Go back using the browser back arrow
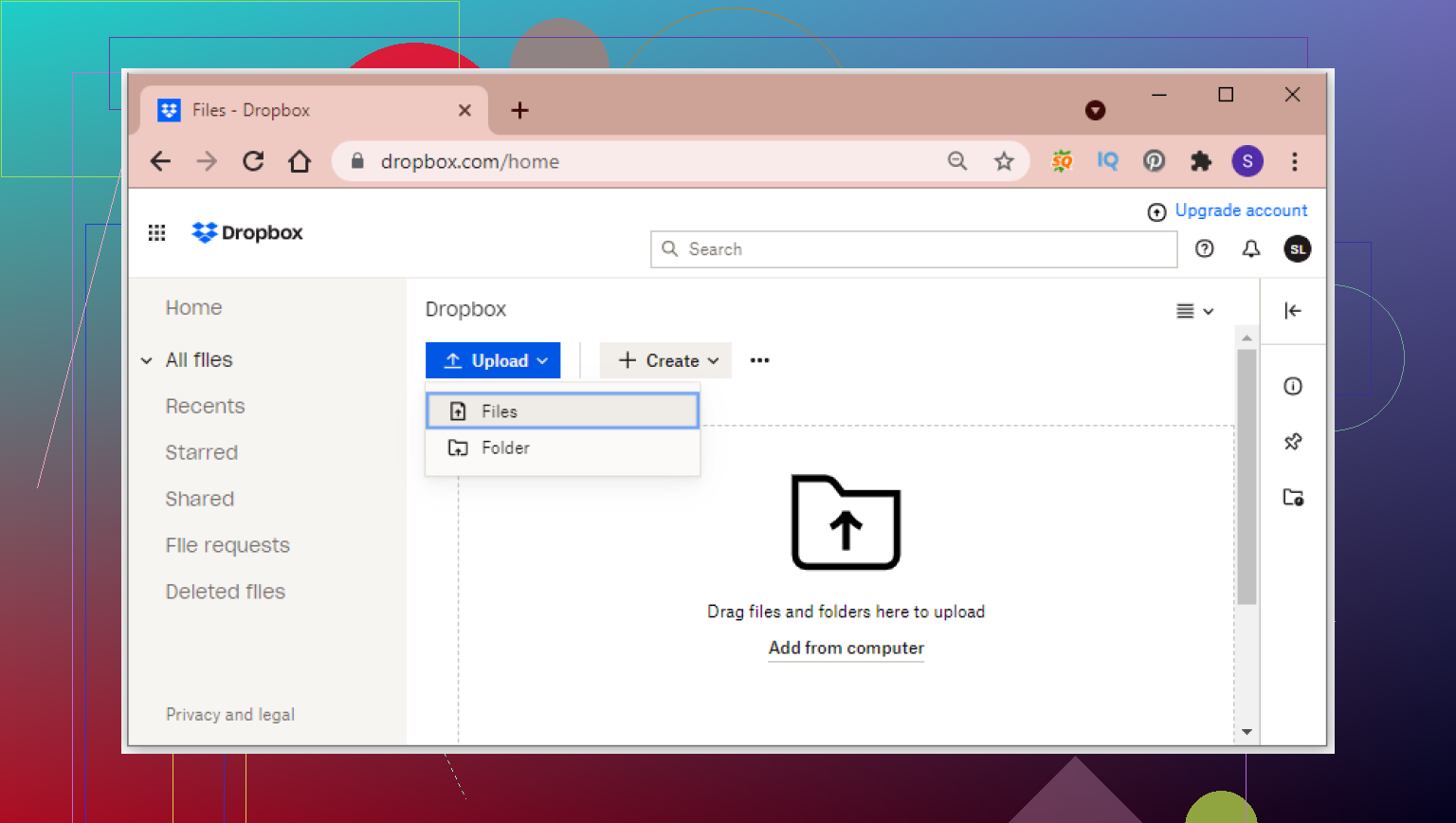1456x823 pixels. (161, 161)
